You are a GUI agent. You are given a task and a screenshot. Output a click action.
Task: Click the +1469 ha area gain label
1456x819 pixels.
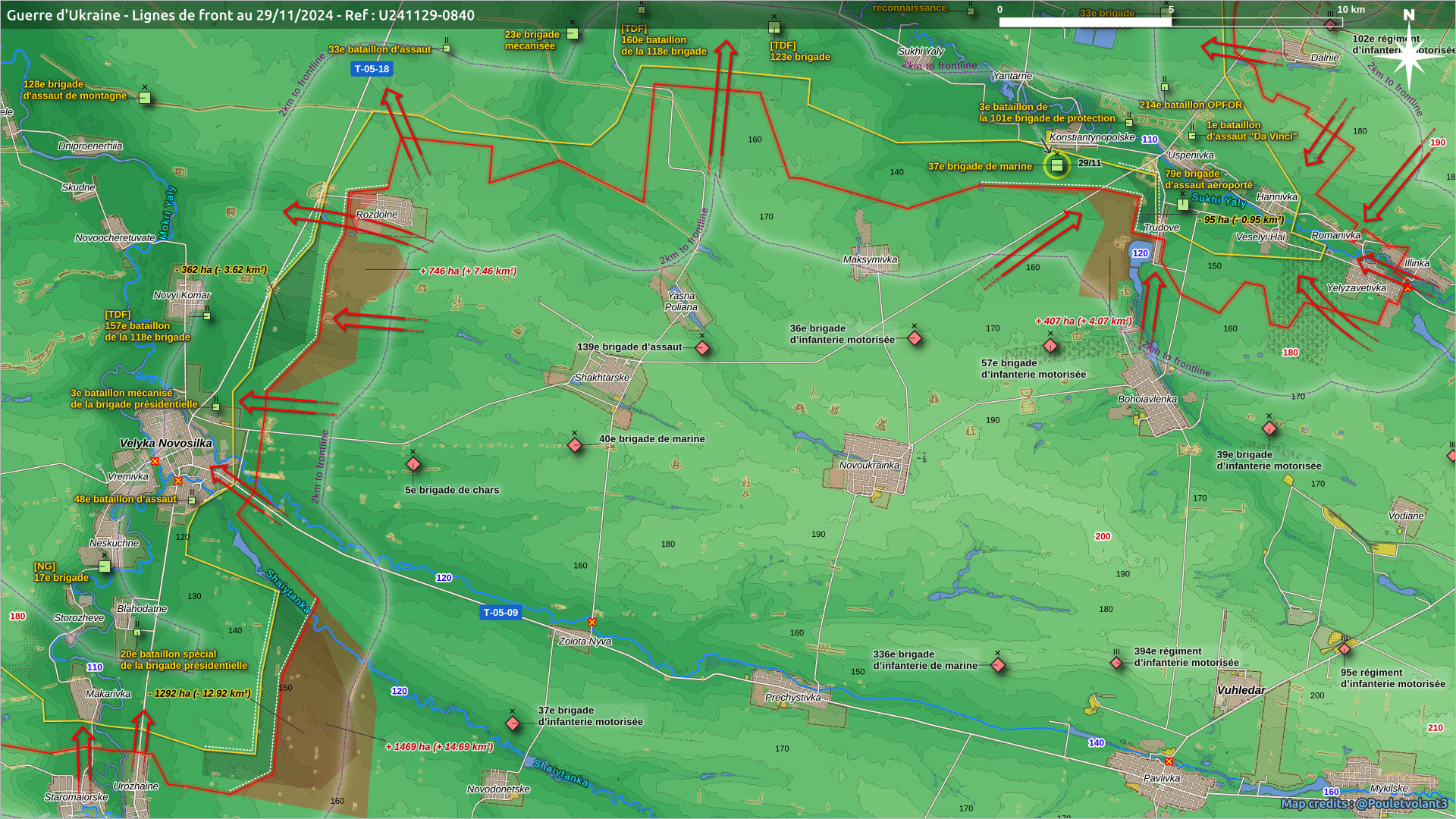[x=439, y=747]
